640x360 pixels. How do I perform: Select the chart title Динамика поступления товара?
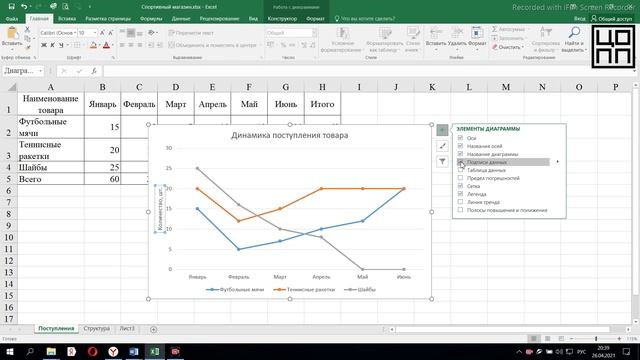click(289, 135)
